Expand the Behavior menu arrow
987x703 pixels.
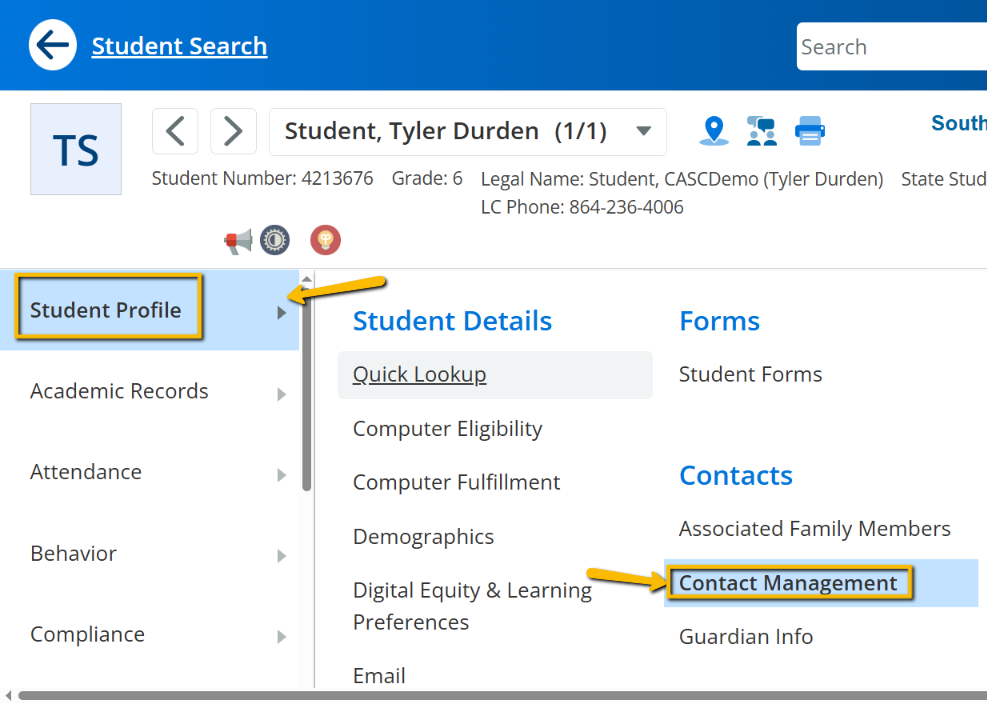[281, 556]
